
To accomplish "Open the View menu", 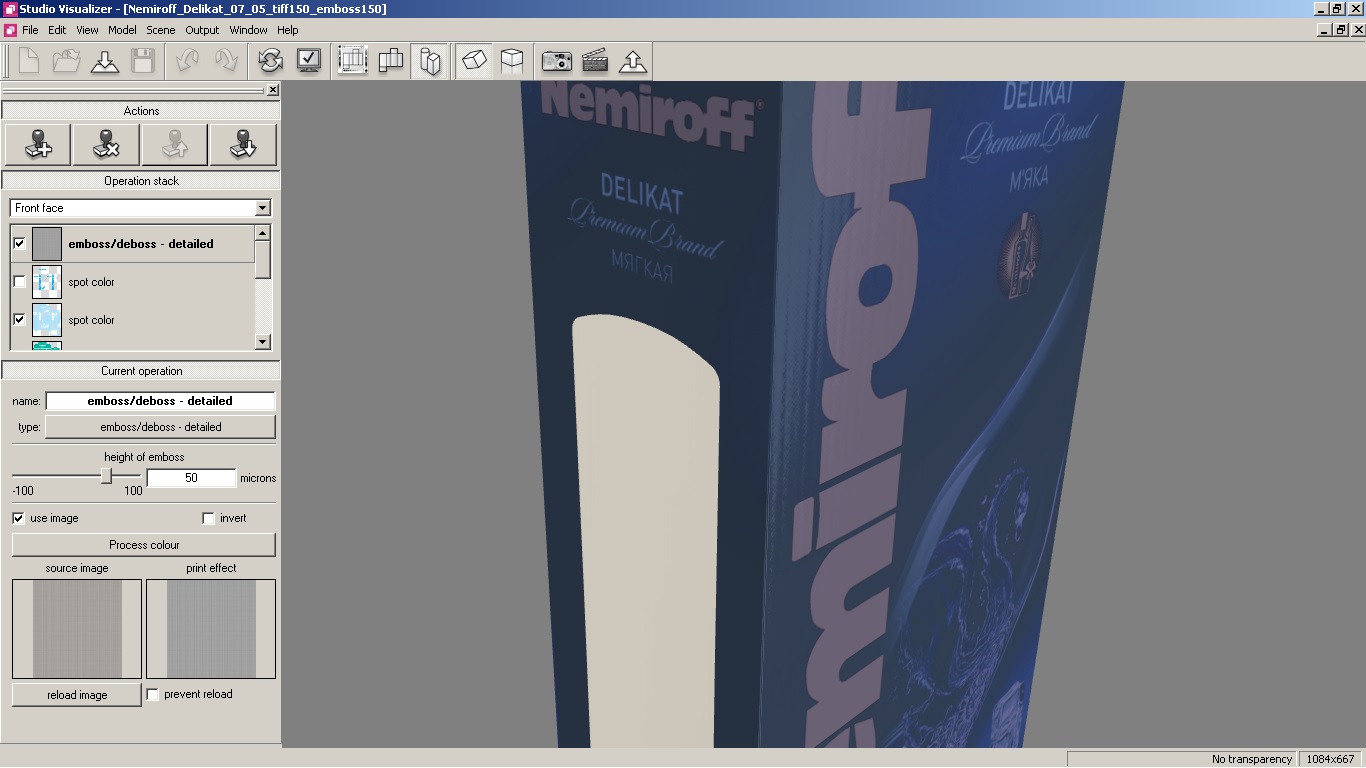I will click(x=88, y=30).
